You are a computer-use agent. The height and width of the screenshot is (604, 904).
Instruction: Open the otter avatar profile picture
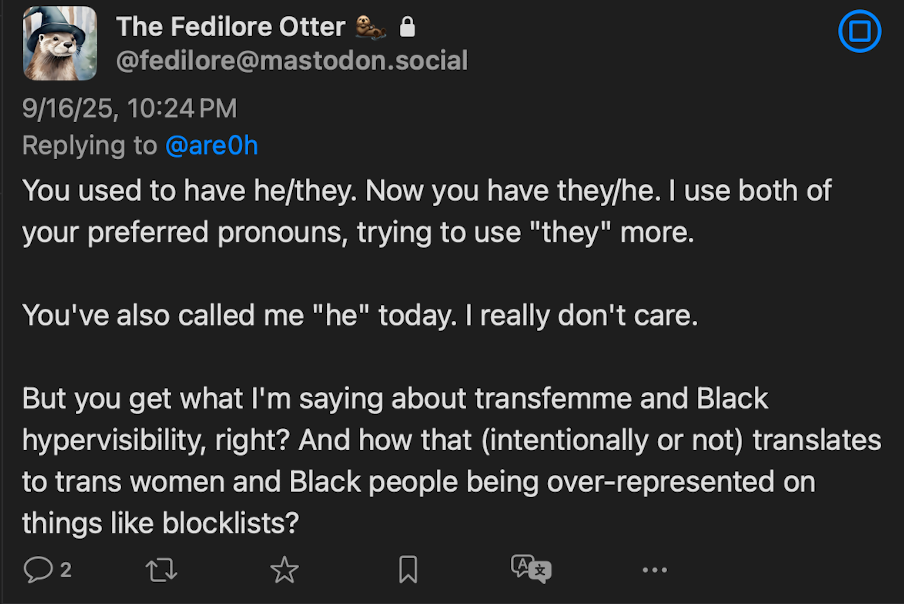[60, 44]
